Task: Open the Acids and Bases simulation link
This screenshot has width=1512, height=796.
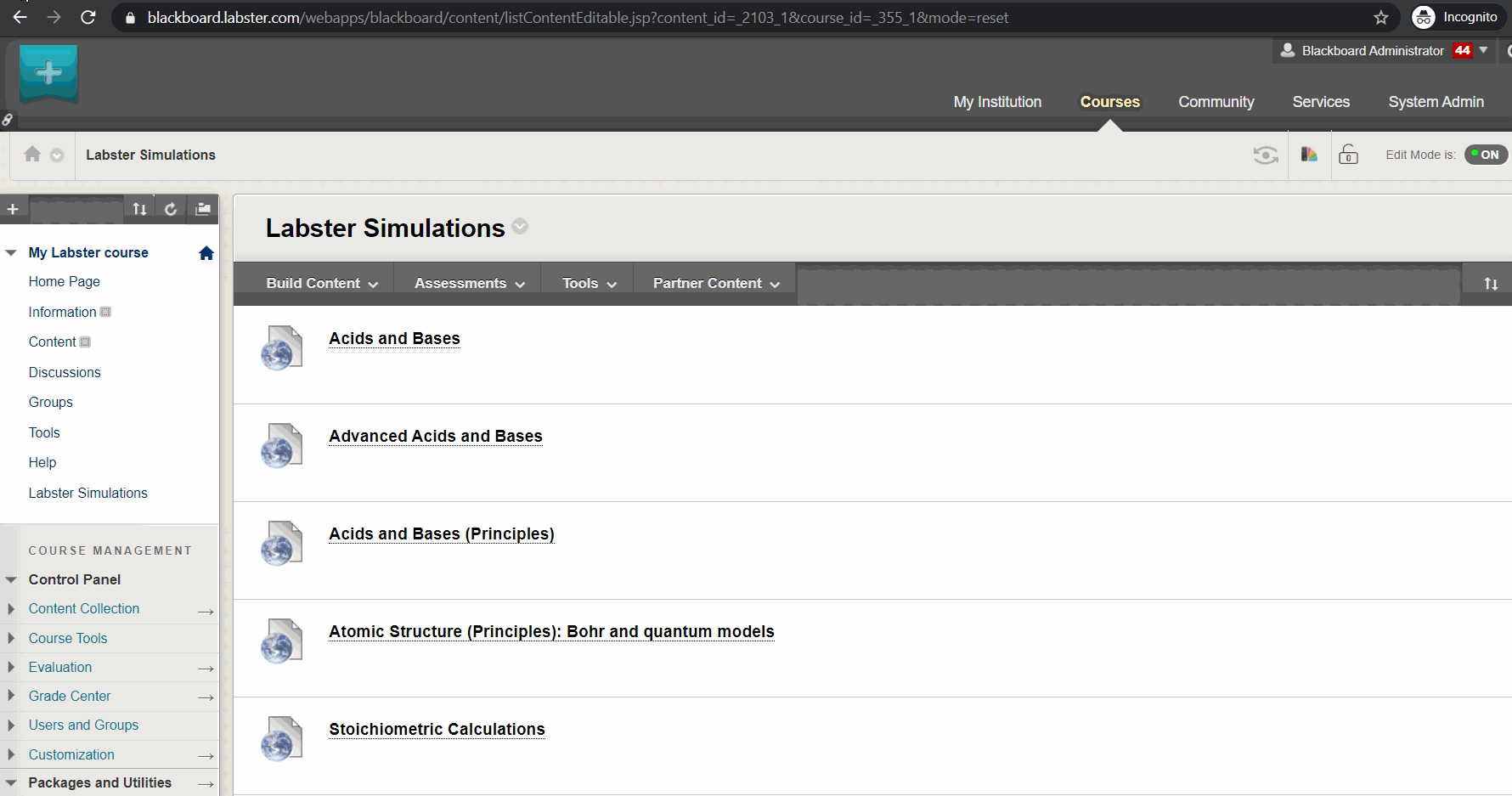Action: tap(394, 338)
